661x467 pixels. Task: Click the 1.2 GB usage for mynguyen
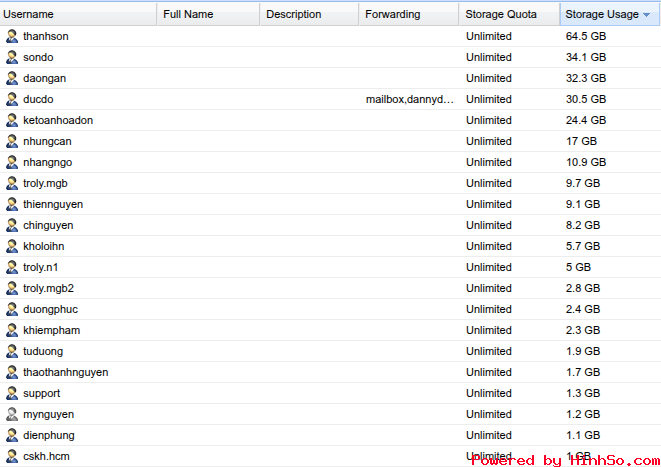[583, 414]
